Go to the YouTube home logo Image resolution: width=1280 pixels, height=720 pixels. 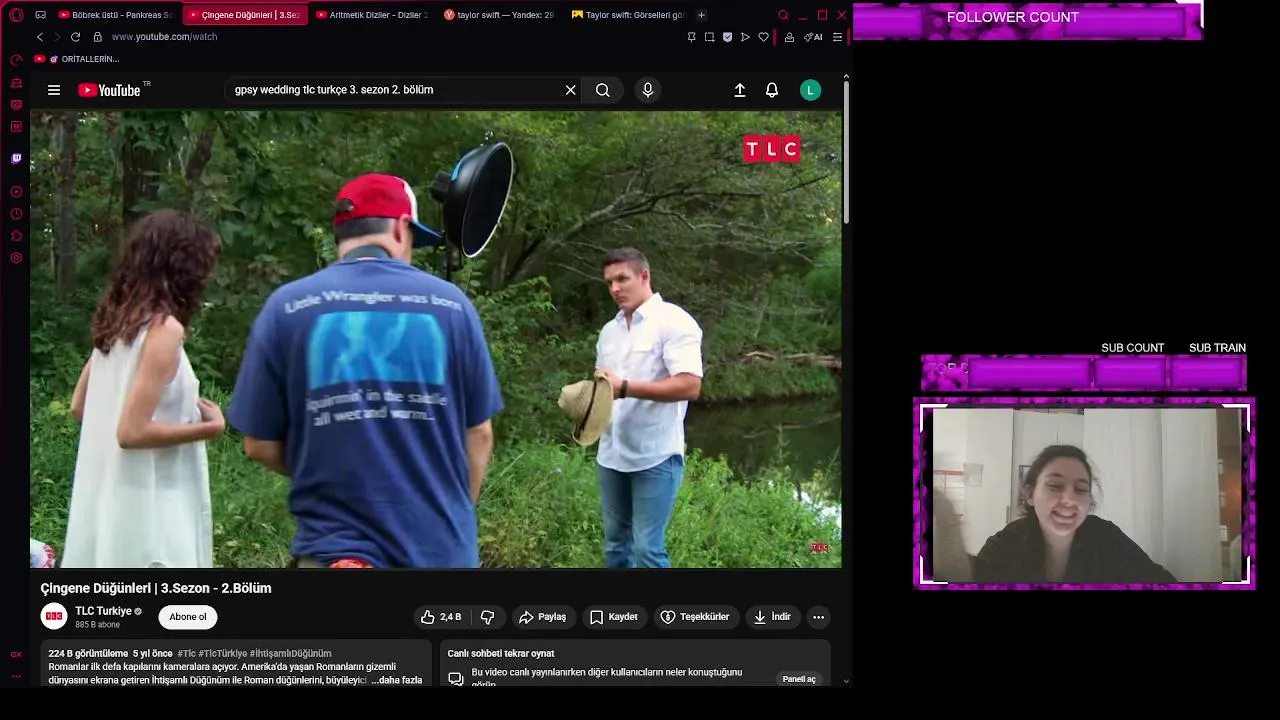(x=109, y=90)
